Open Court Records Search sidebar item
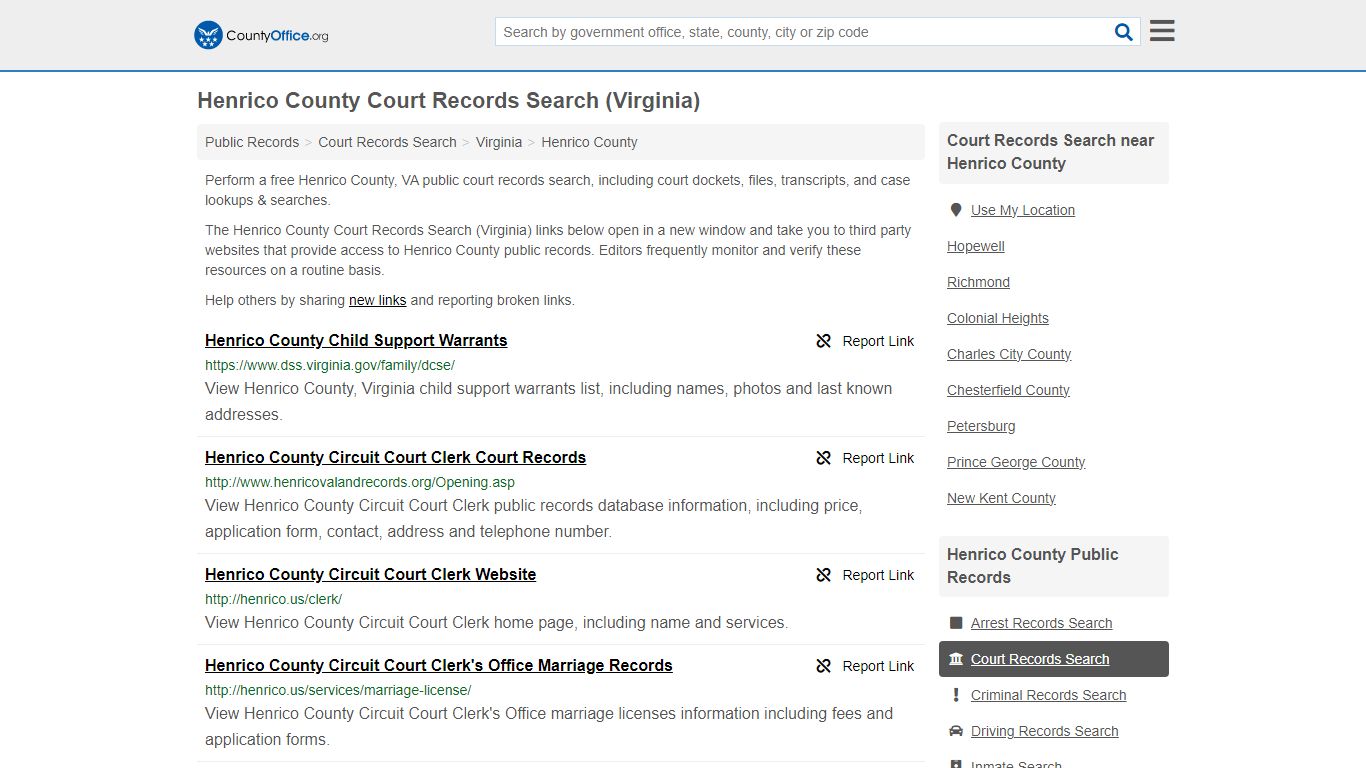This screenshot has width=1366, height=768. [1054, 659]
